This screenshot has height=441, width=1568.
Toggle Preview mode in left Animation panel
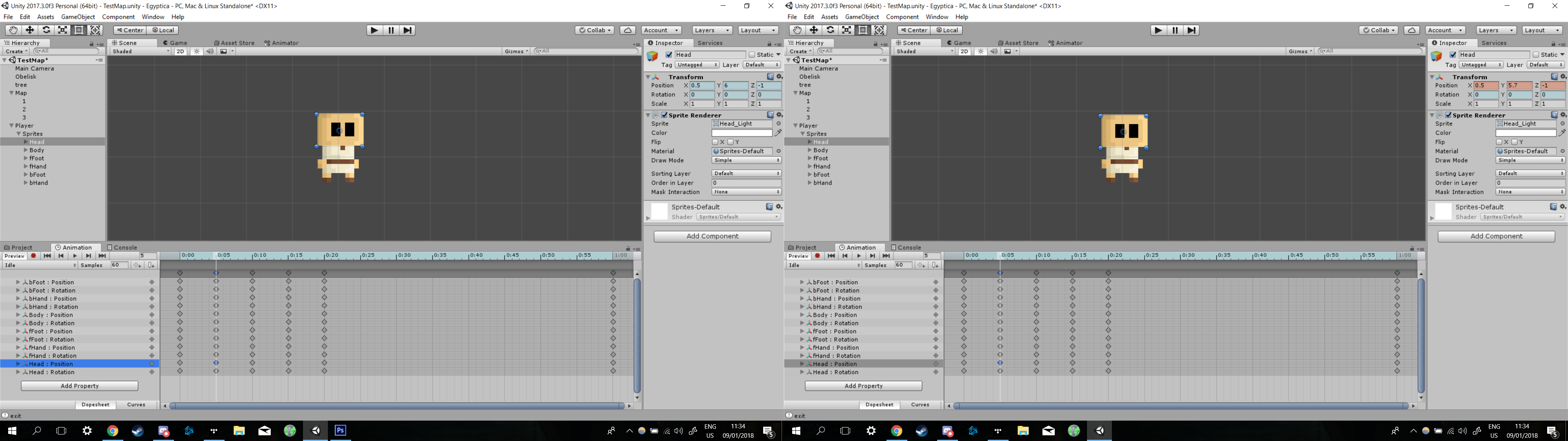click(15, 256)
